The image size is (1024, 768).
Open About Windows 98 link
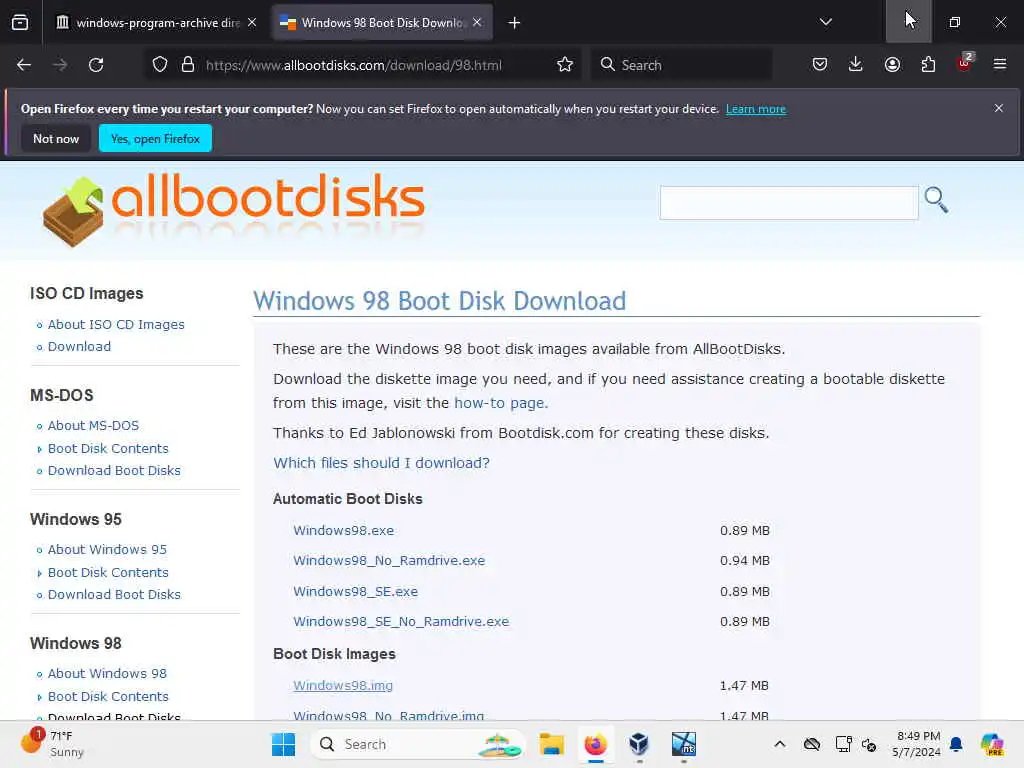(x=107, y=674)
